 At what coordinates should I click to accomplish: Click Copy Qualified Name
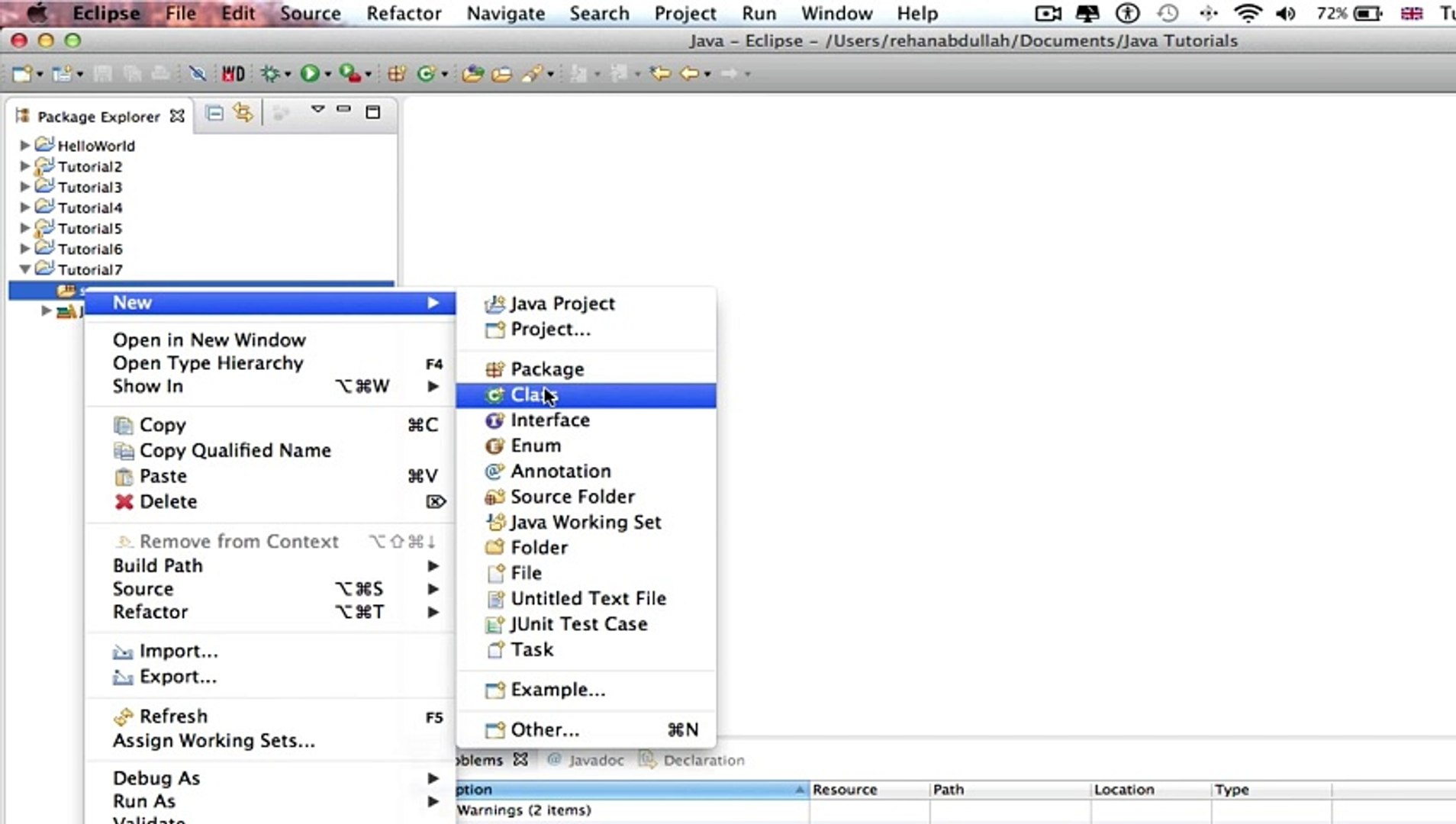(x=270, y=451)
